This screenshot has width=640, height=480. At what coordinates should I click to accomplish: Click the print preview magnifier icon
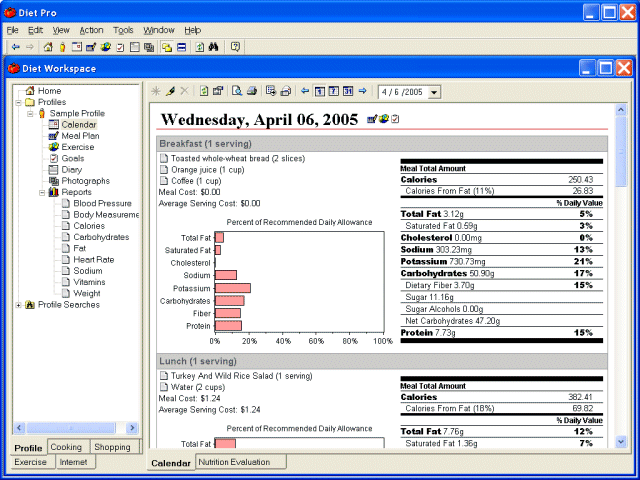[237, 91]
